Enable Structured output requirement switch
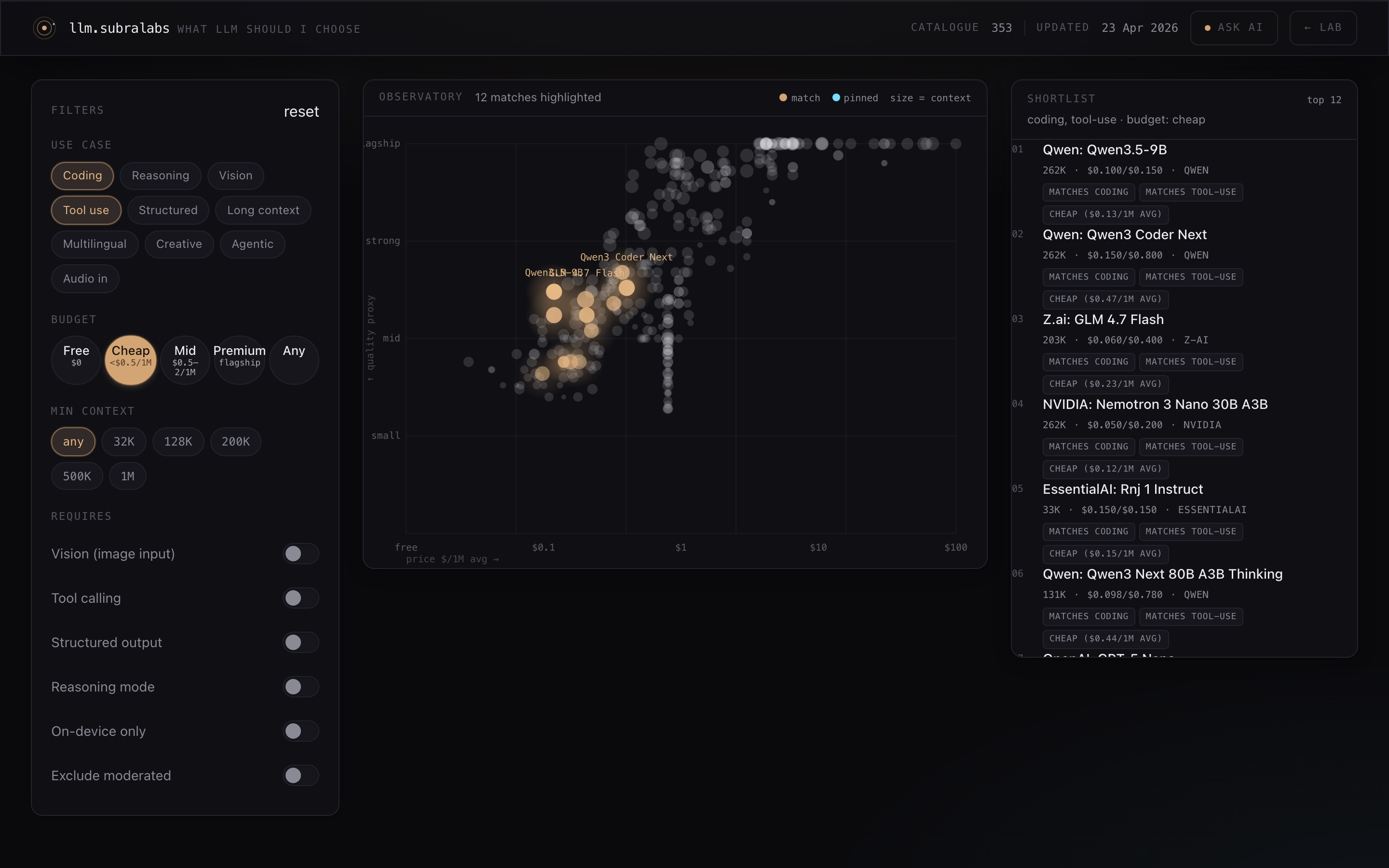The height and width of the screenshot is (868, 1389). tap(301, 642)
